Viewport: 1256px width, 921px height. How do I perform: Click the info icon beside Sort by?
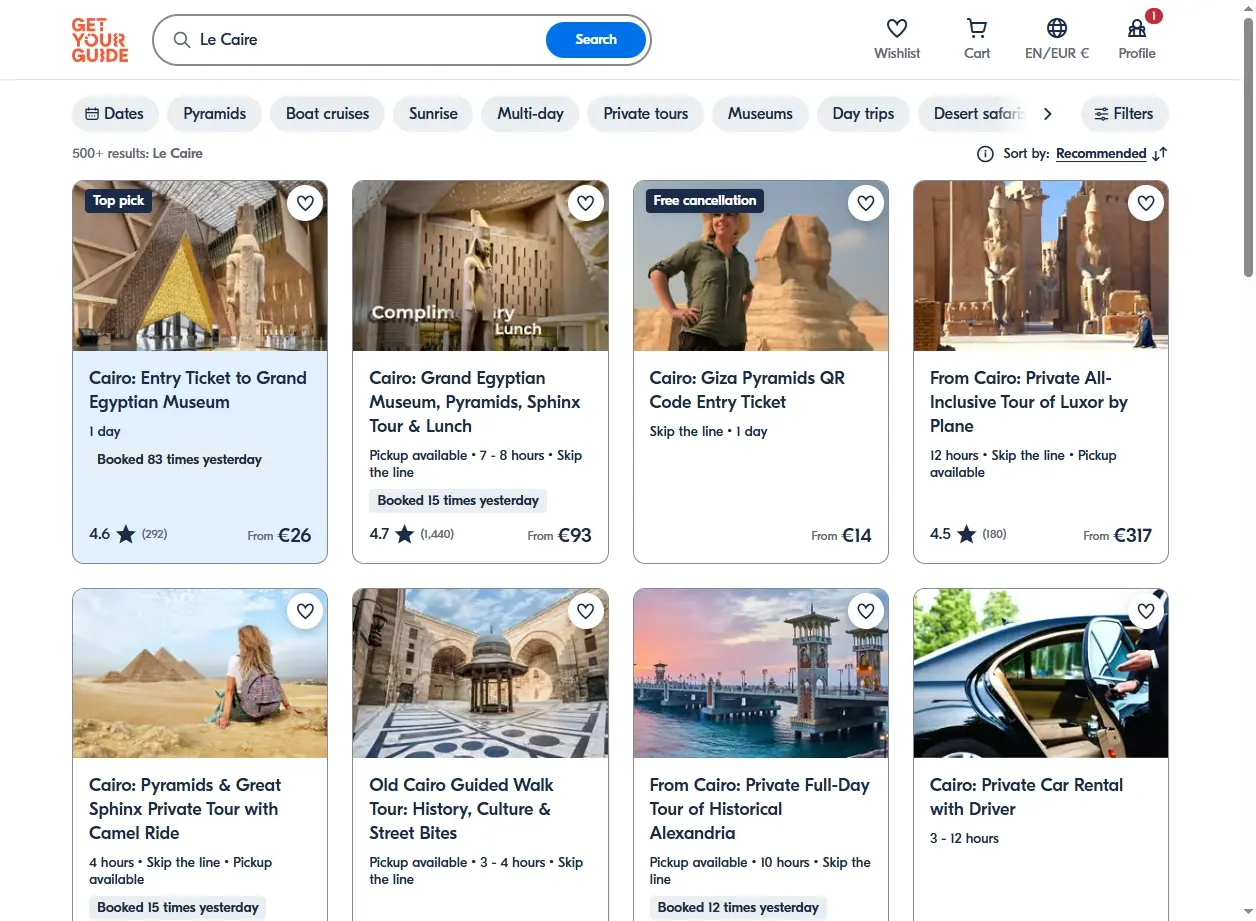(x=985, y=154)
